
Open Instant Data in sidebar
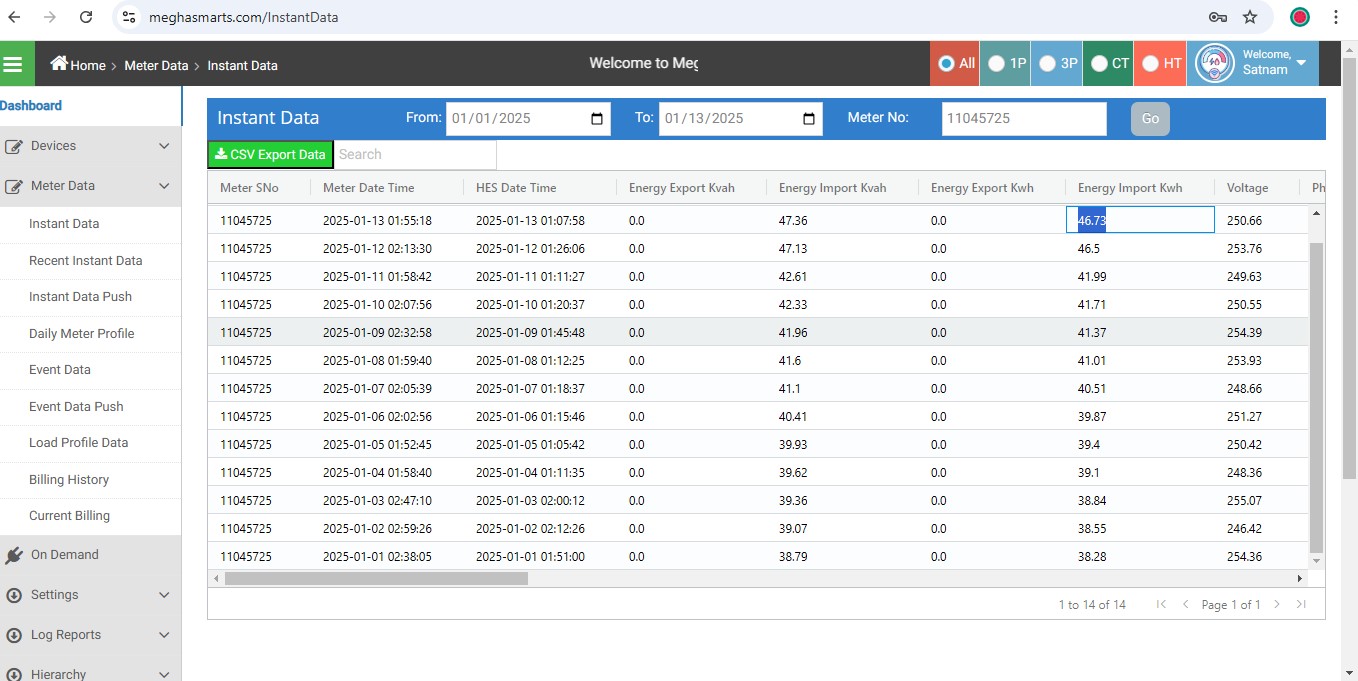click(x=64, y=224)
